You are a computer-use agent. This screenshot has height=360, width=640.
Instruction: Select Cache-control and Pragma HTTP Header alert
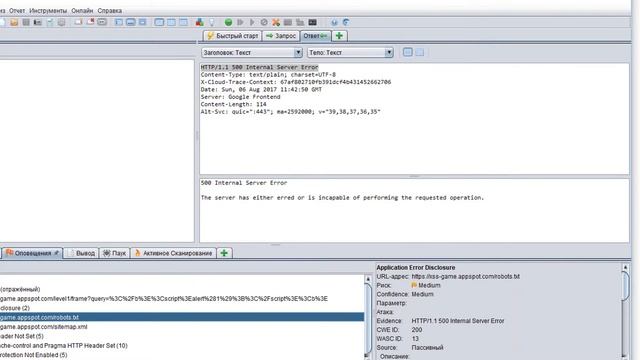click(x=182, y=345)
